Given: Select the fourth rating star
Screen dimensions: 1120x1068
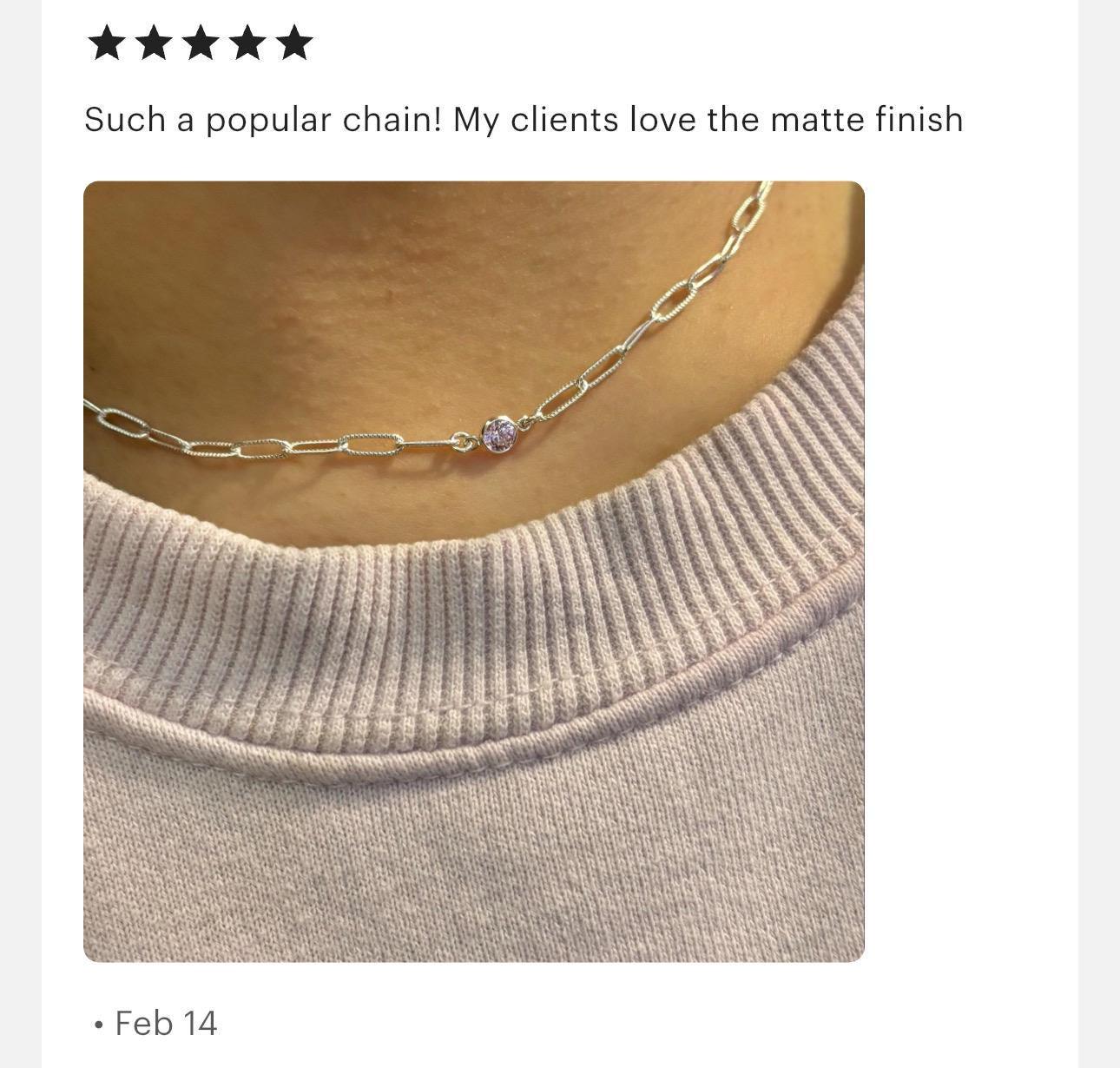Looking at the screenshot, I should [x=247, y=43].
